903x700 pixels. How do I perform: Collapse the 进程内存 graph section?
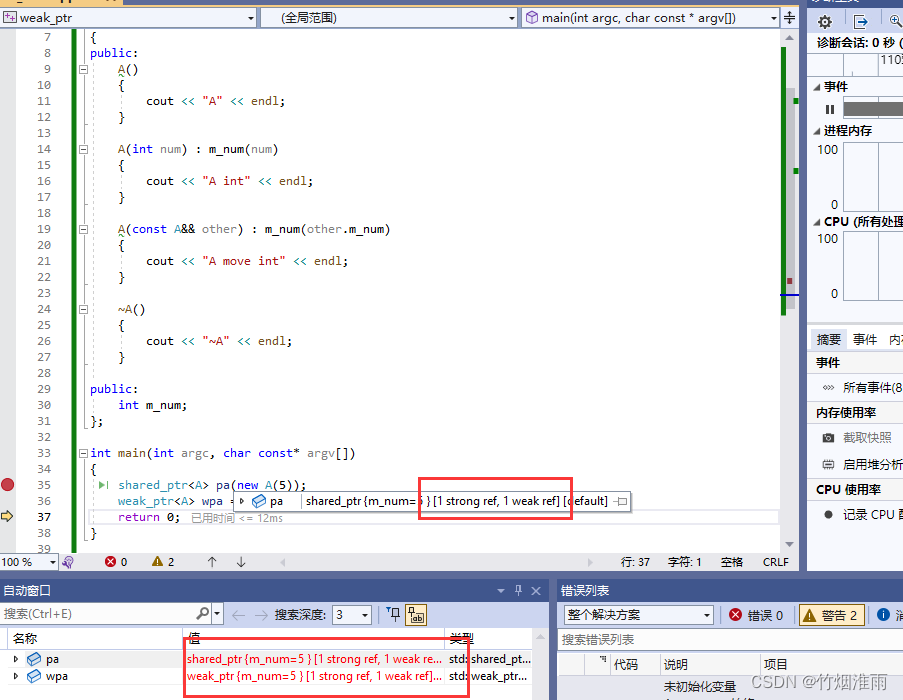click(816, 131)
